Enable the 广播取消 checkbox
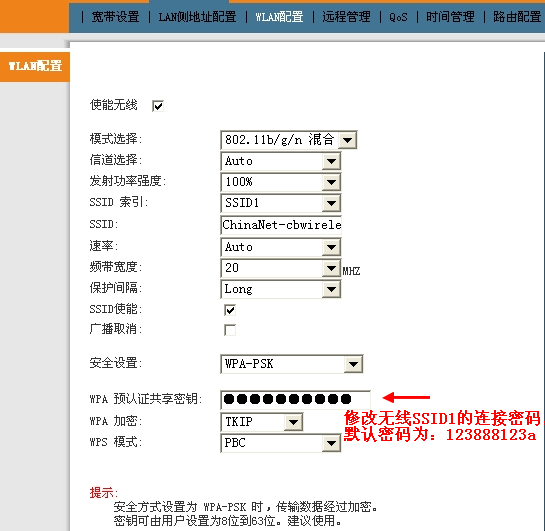 click(x=230, y=330)
